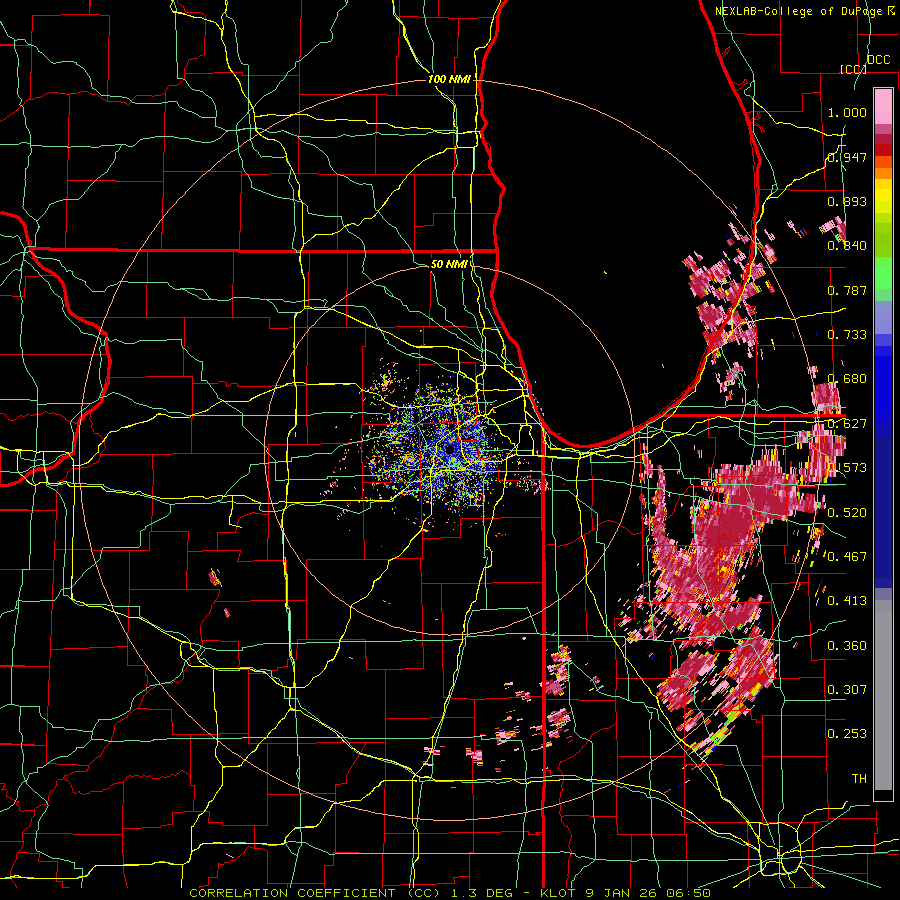Image resolution: width=900 pixels, height=900 pixels.
Task: Click the 0.680 scale value
Action: tap(847, 379)
